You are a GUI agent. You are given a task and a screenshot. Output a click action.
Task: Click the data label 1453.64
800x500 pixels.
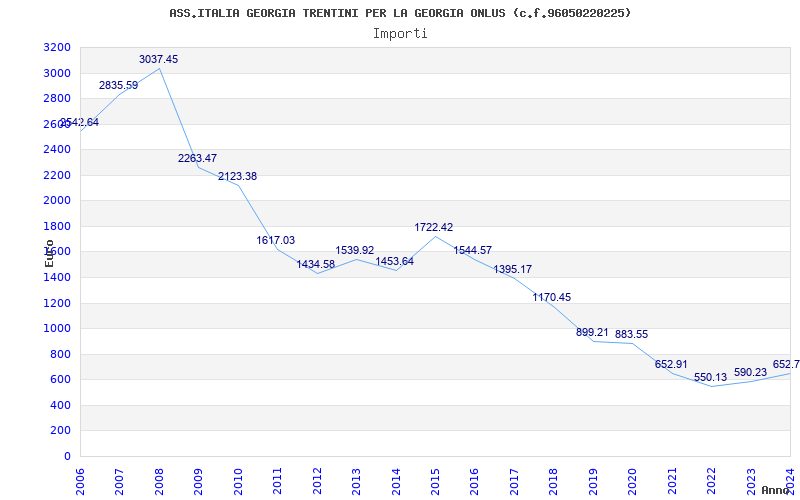point(394,262)
